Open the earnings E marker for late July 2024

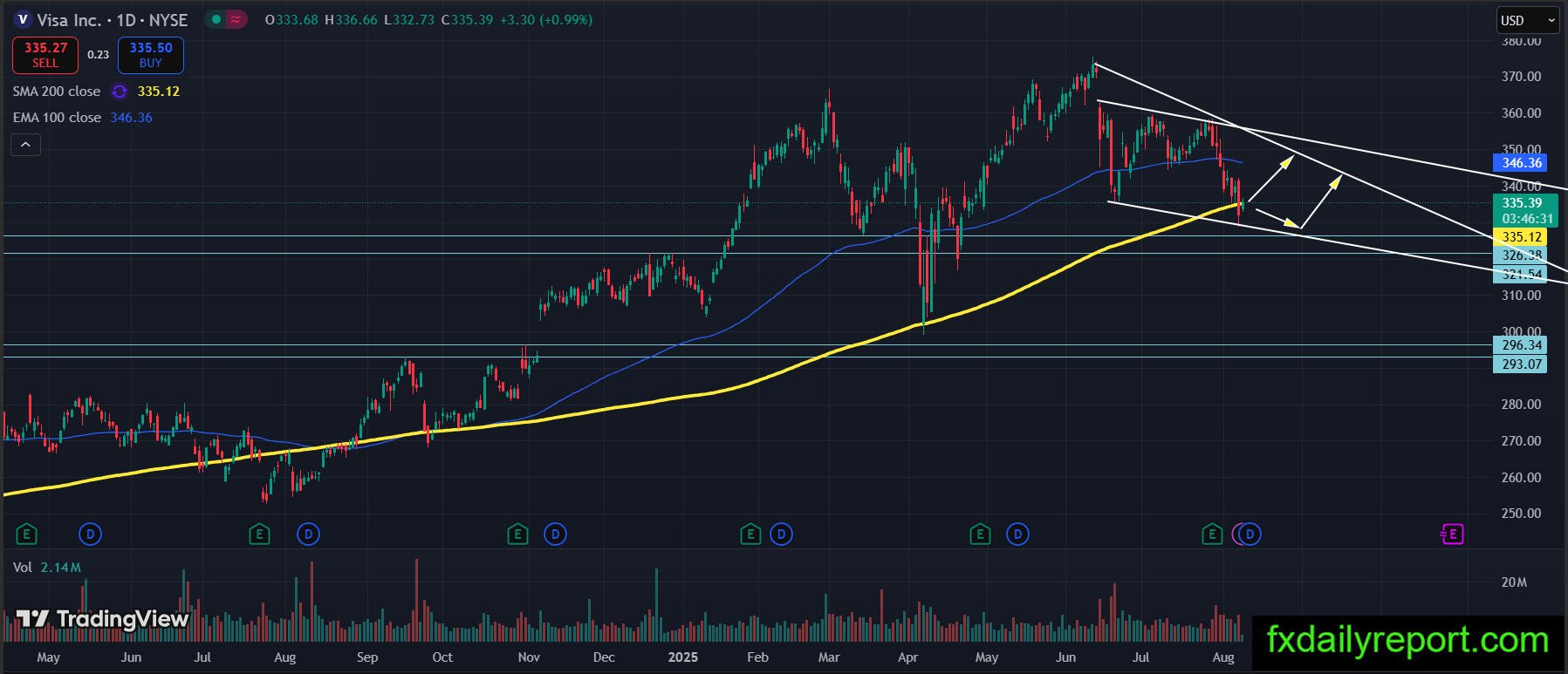pyautogui.click(x=258, y=534)
